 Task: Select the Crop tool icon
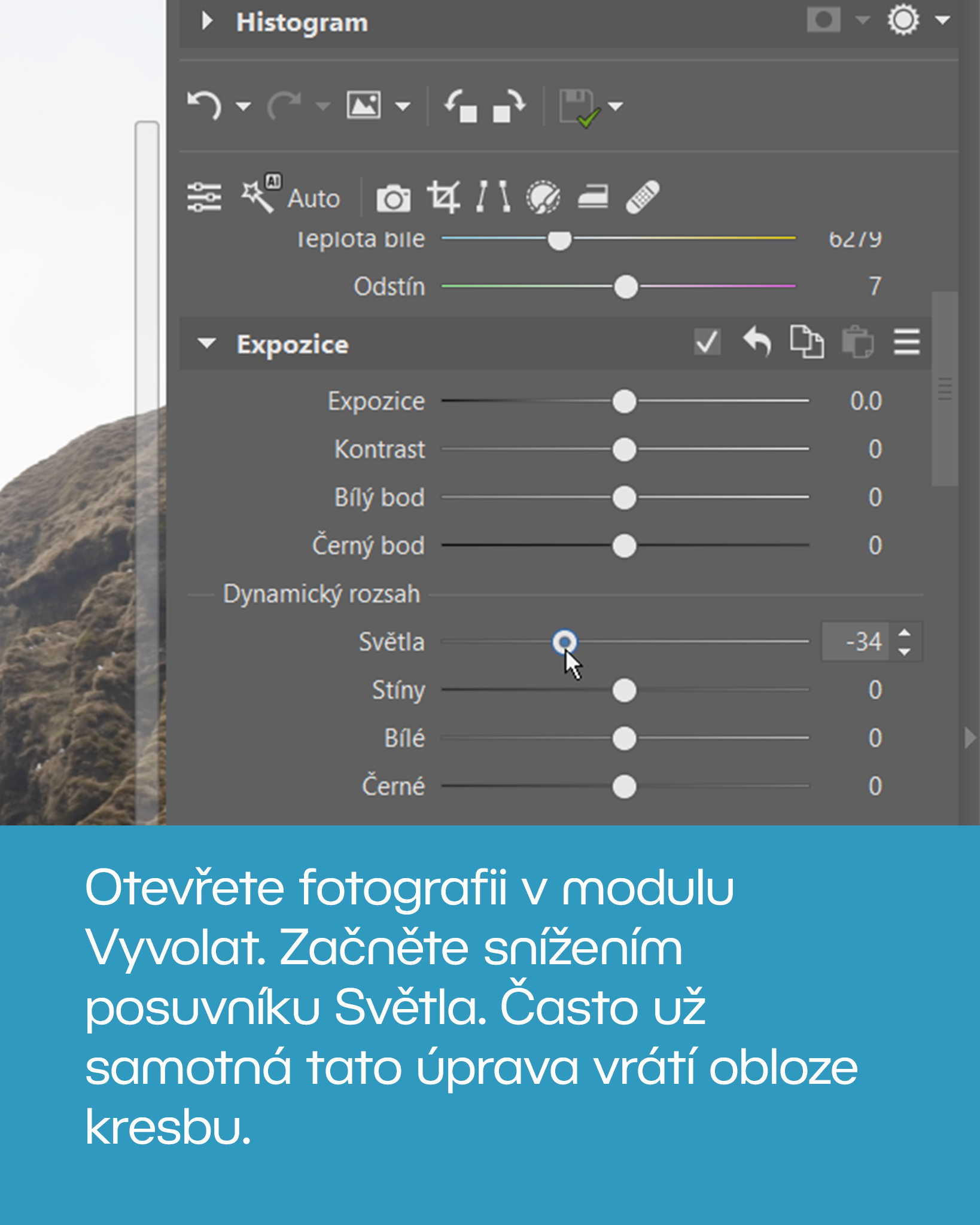[443, 197]
